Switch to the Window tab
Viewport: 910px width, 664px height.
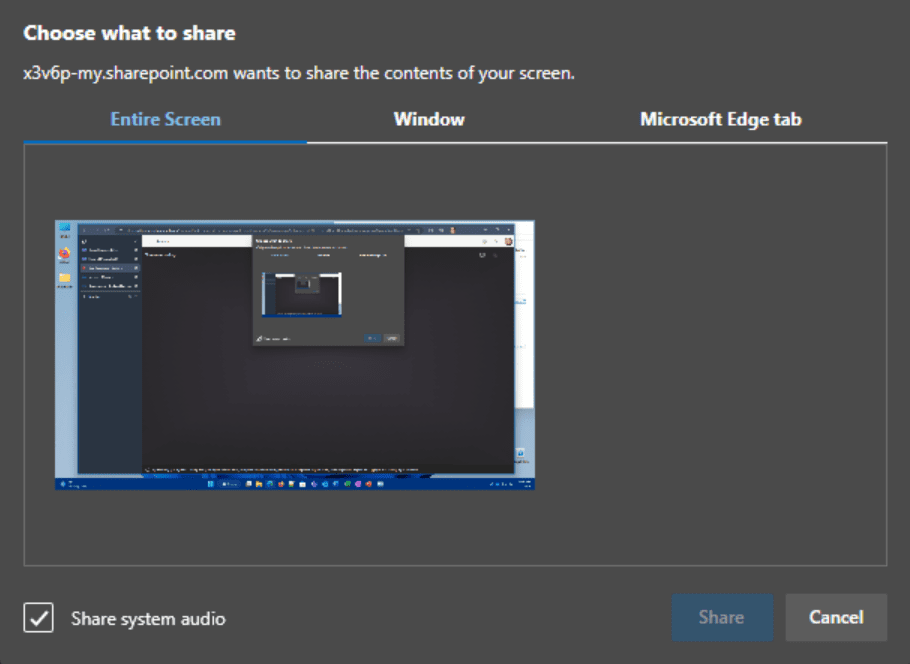click(x=429, y=120)
